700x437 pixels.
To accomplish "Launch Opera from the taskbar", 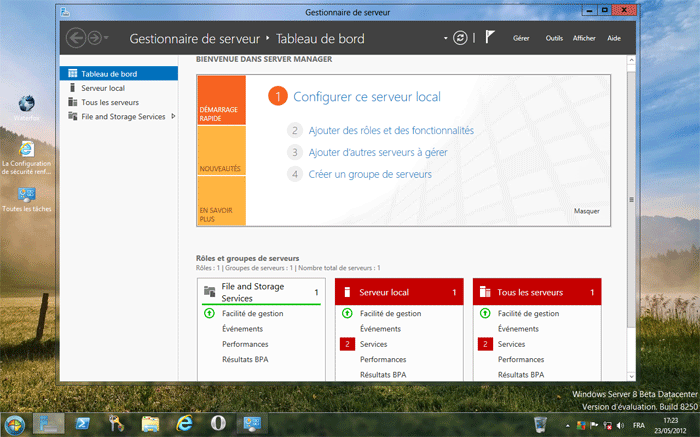I will tap(218, 423).
